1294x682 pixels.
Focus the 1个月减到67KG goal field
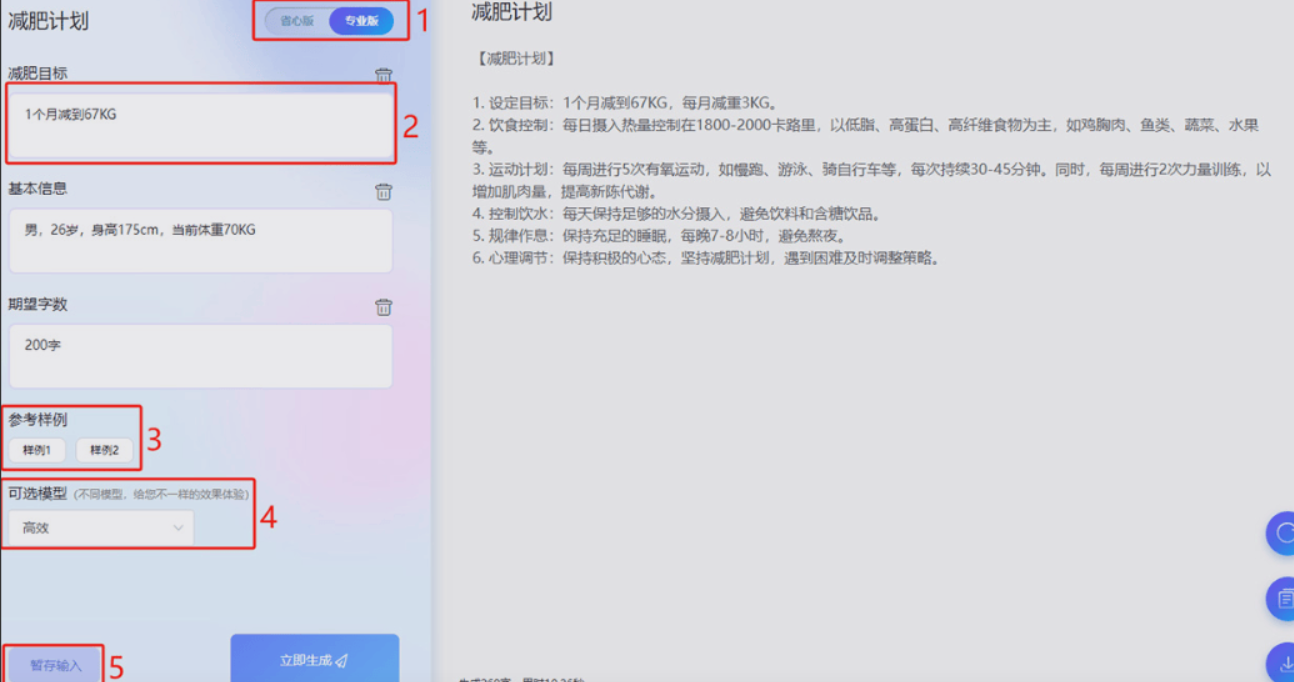click(200, 124)
